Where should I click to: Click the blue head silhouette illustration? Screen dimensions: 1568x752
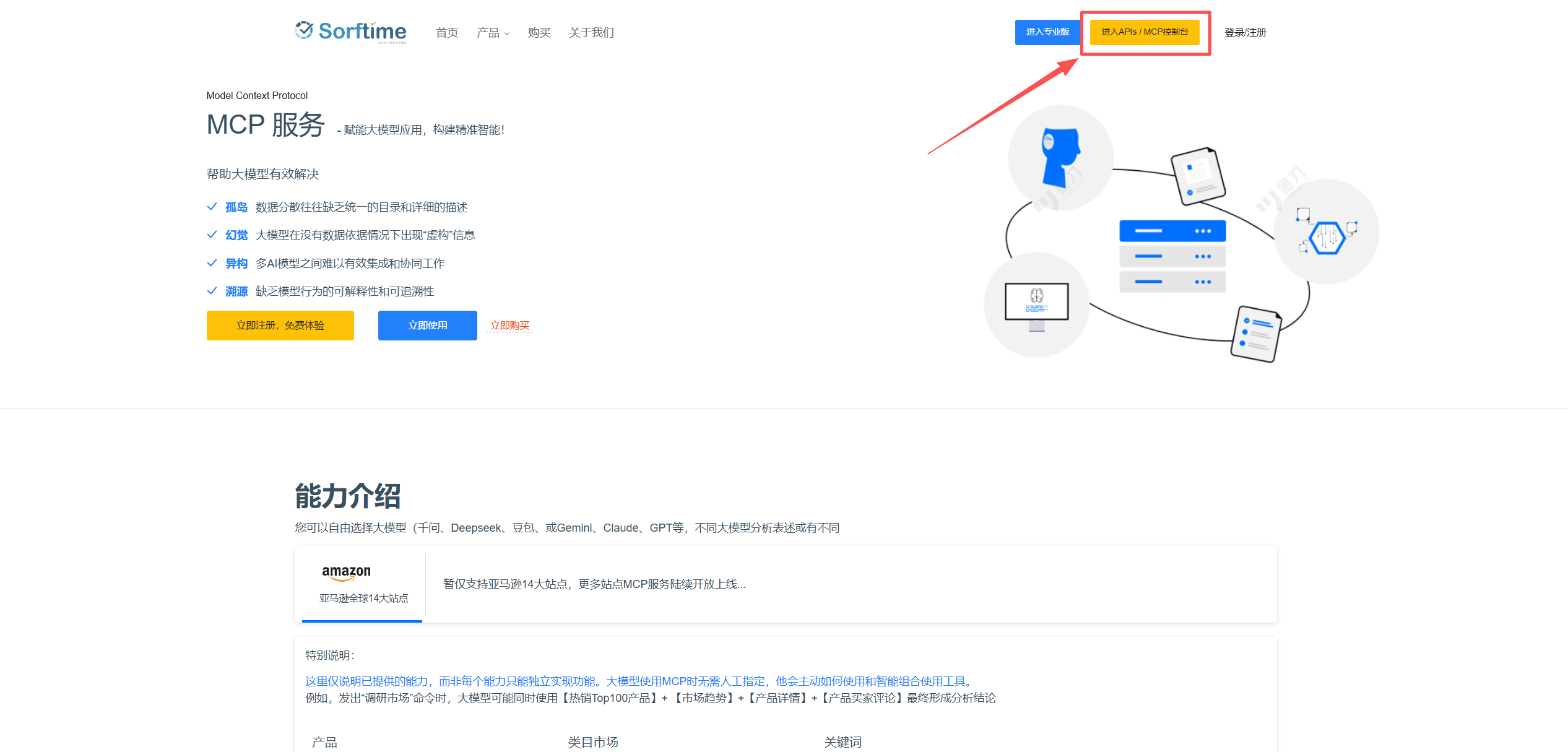1060,157
